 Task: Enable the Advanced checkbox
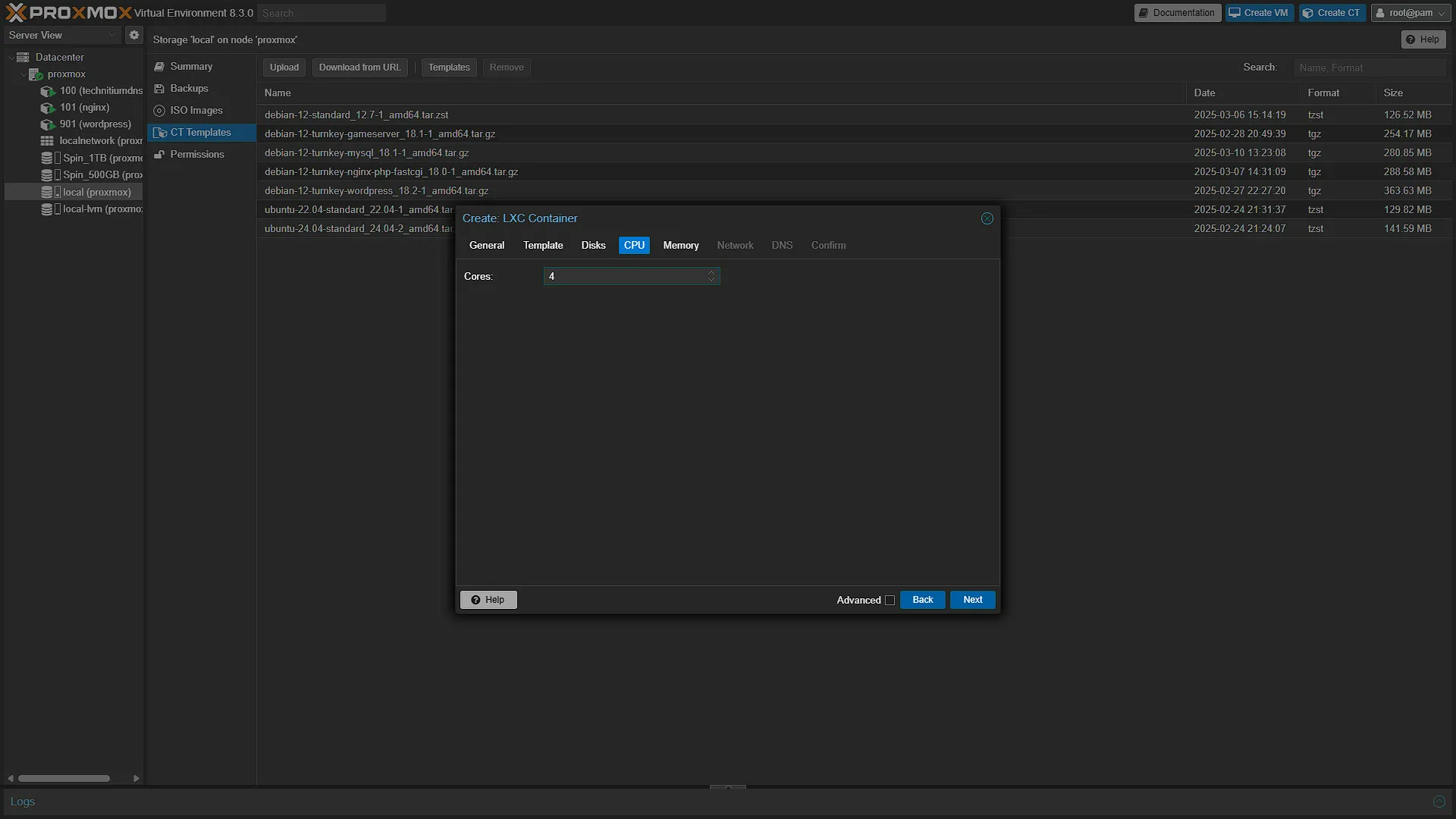890,601
